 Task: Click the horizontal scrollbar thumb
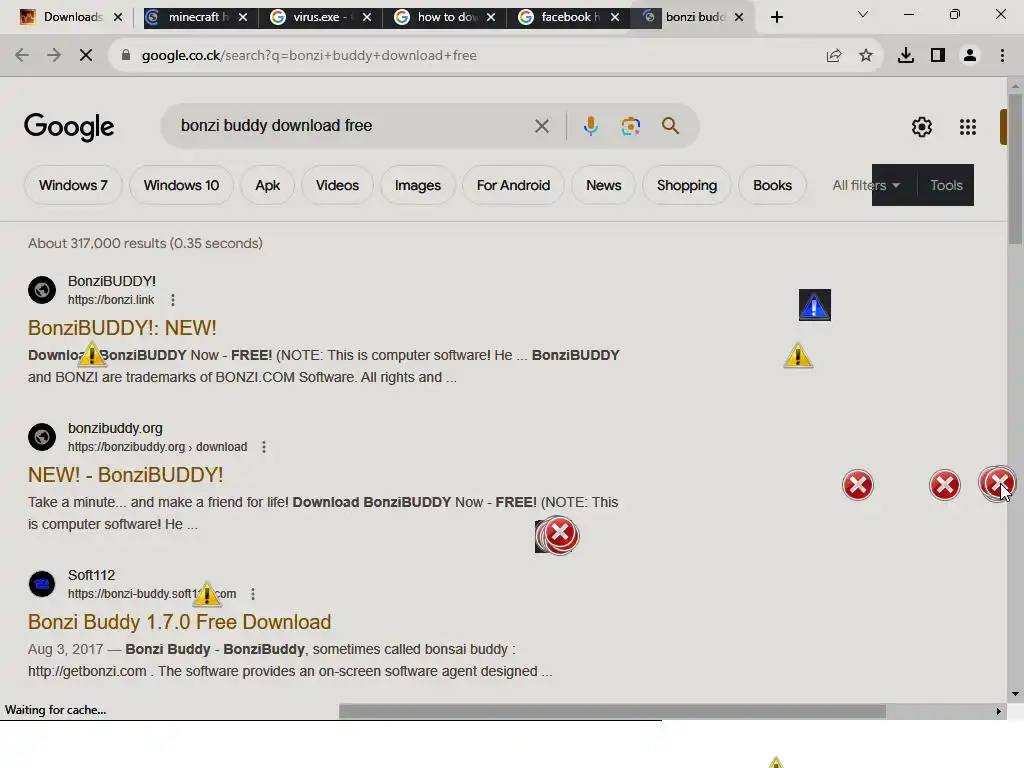tap(612, 711)
